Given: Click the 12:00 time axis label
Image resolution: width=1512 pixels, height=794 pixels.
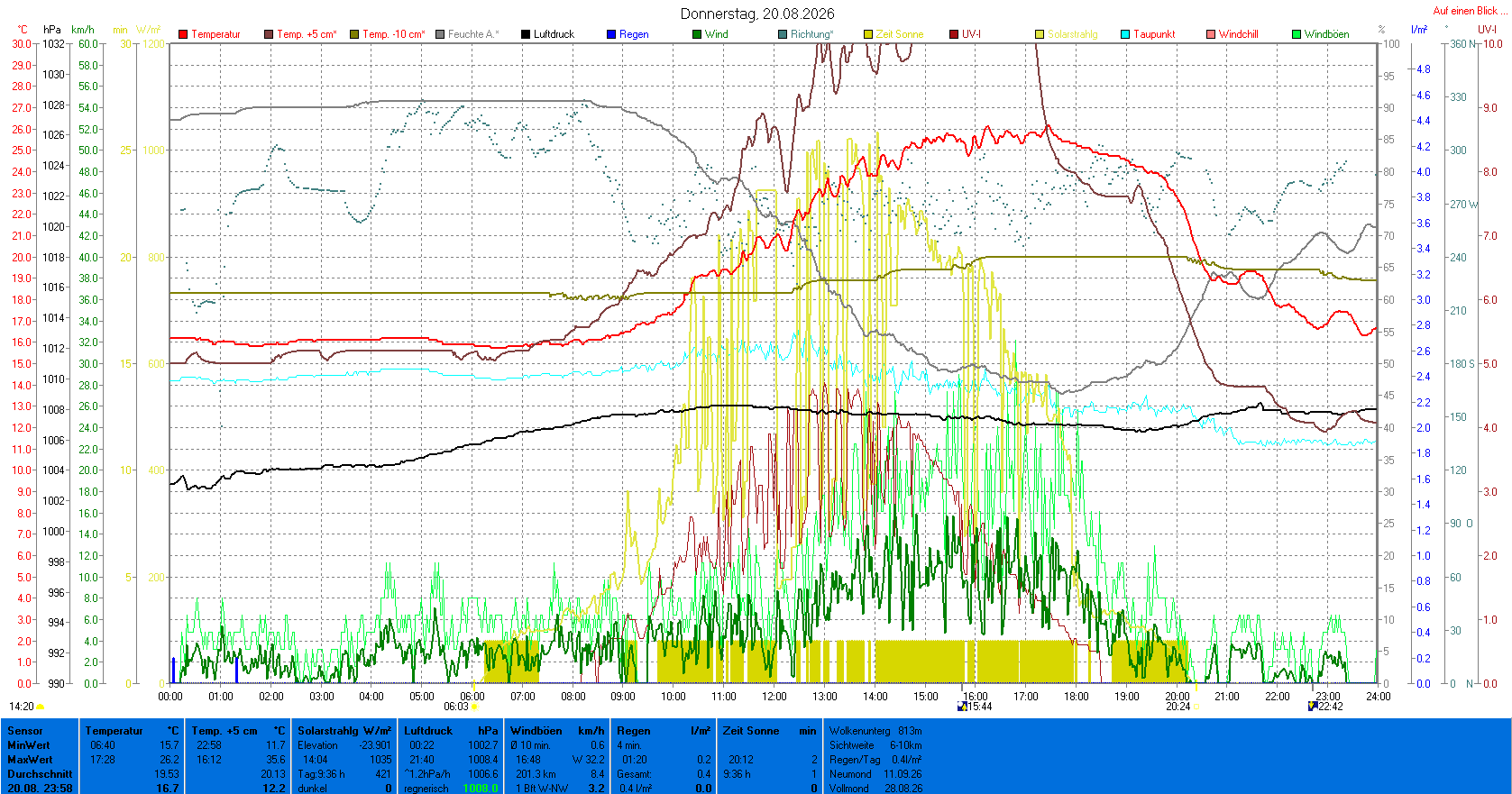Looking at the screenshot, I should tap(774, 697).
